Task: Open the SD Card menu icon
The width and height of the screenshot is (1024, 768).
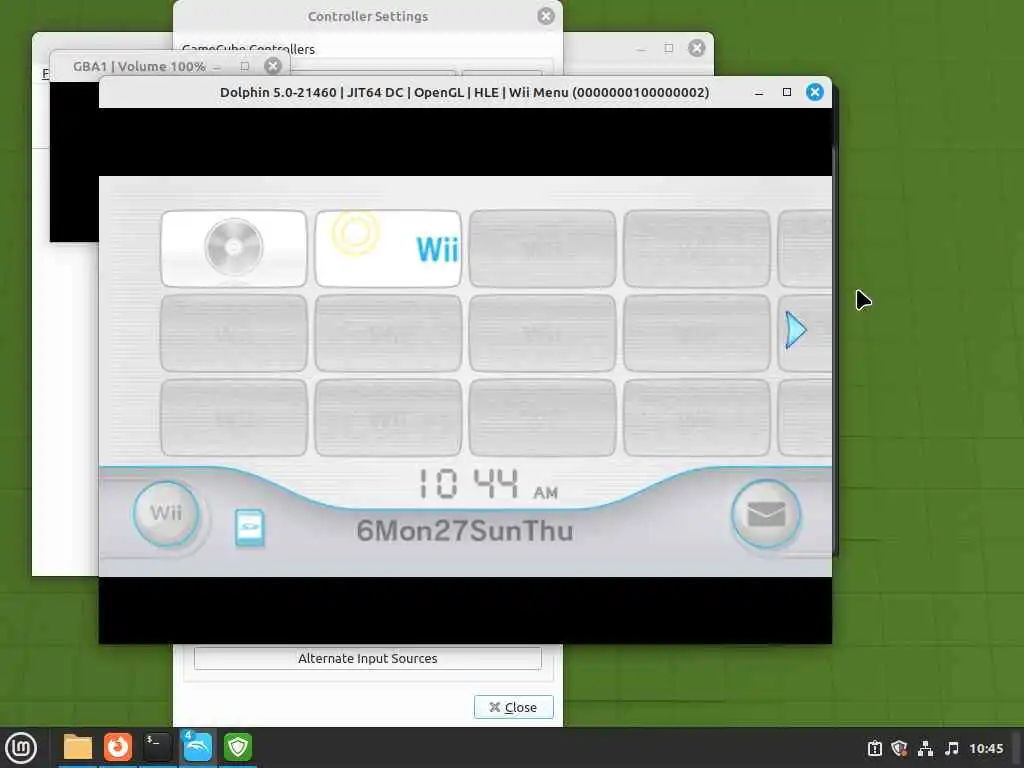Action: click(249, 528)
